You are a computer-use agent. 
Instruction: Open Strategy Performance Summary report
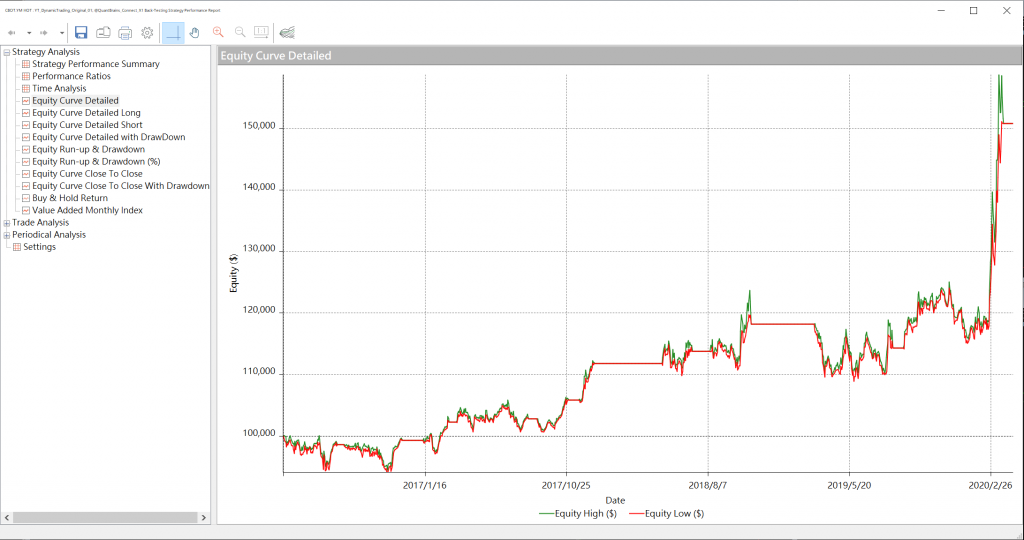[x=95, y=64]
